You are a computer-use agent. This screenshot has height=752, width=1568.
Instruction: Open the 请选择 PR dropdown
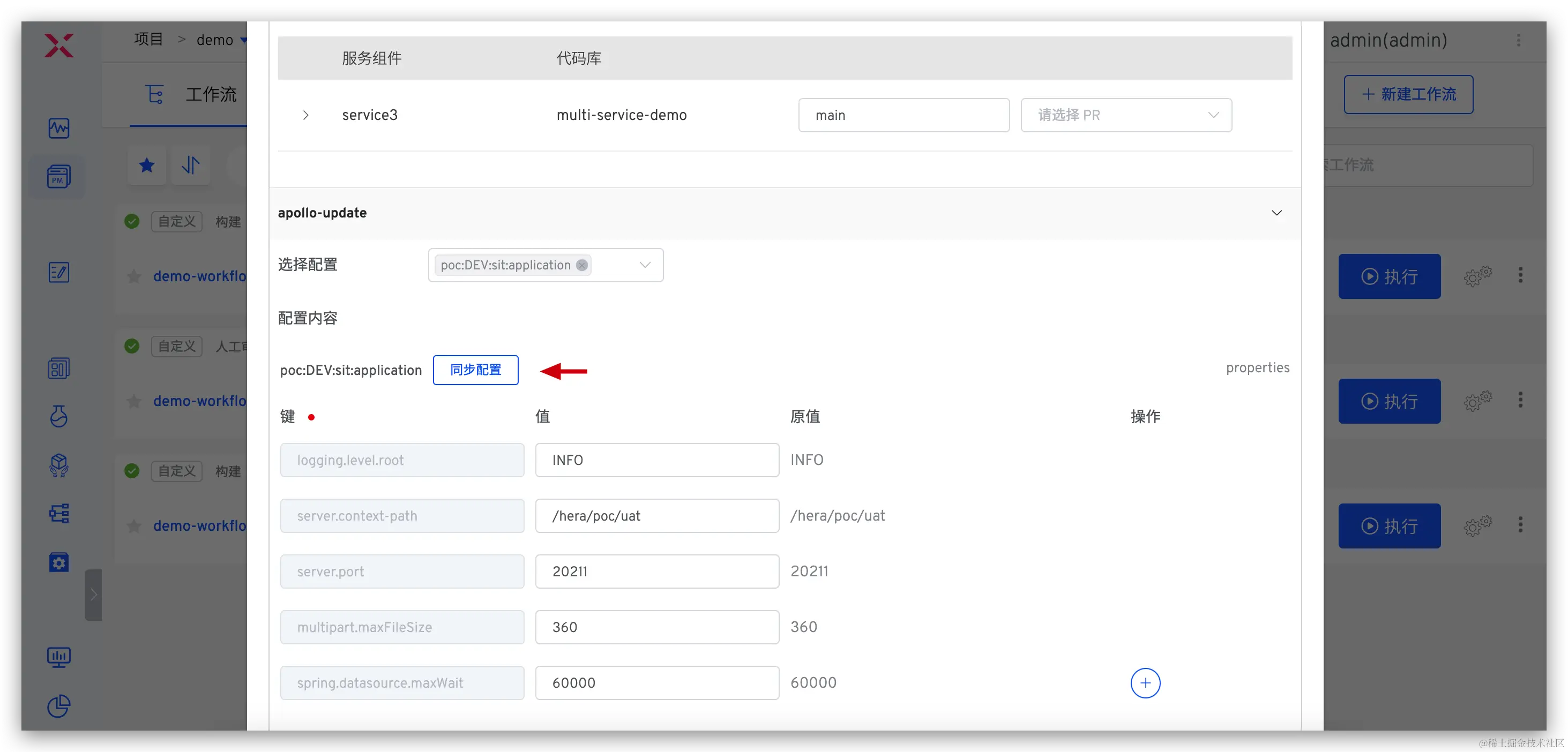coord(1125,115)
